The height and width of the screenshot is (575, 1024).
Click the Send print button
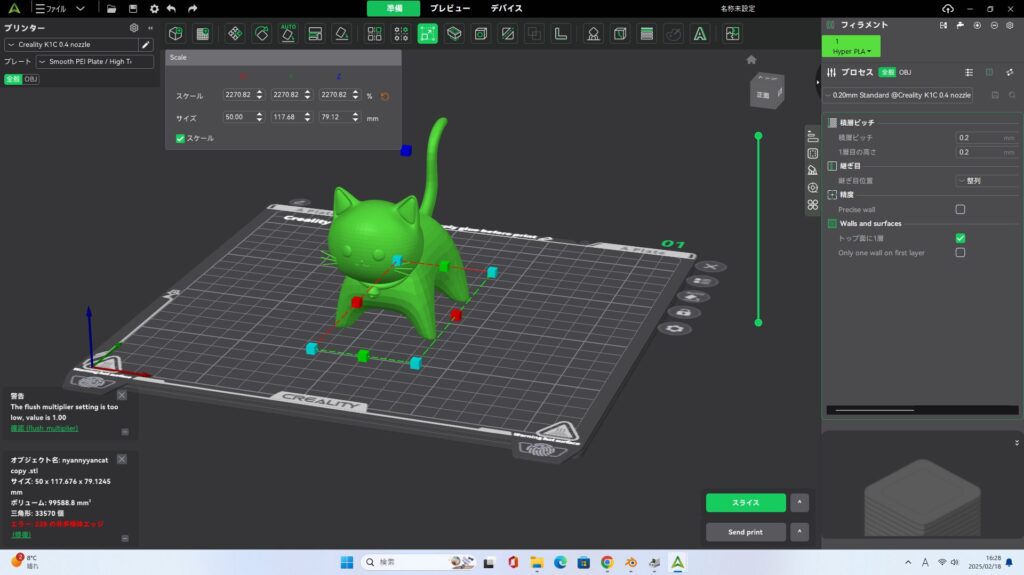click(745, 532)
